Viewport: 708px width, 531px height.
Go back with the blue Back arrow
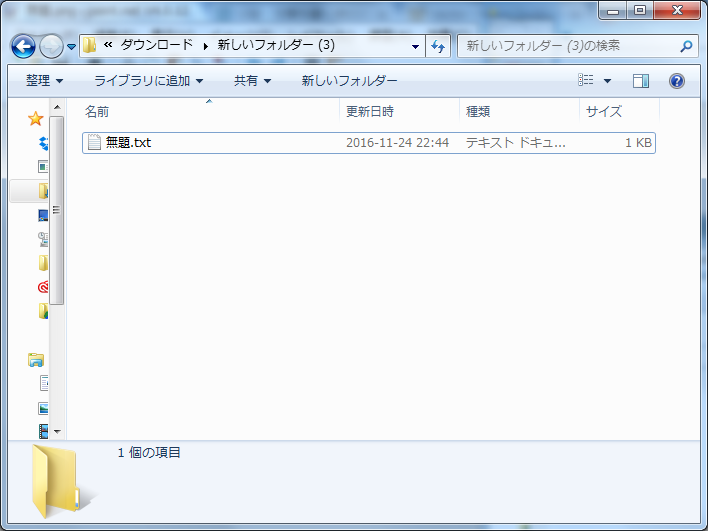23,46
